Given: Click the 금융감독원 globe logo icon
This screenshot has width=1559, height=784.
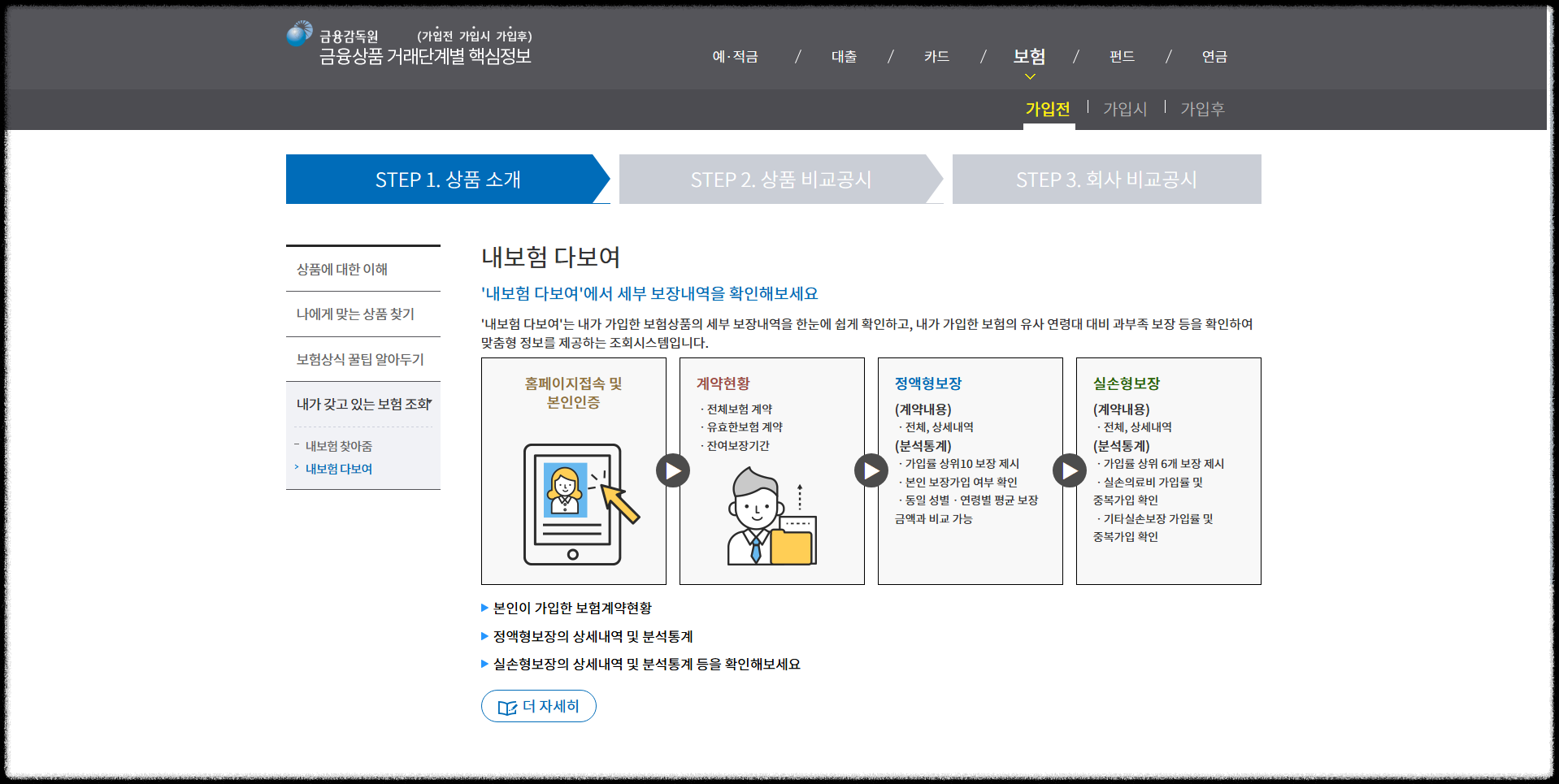Looking at the screenshot, I should [299, 33].
